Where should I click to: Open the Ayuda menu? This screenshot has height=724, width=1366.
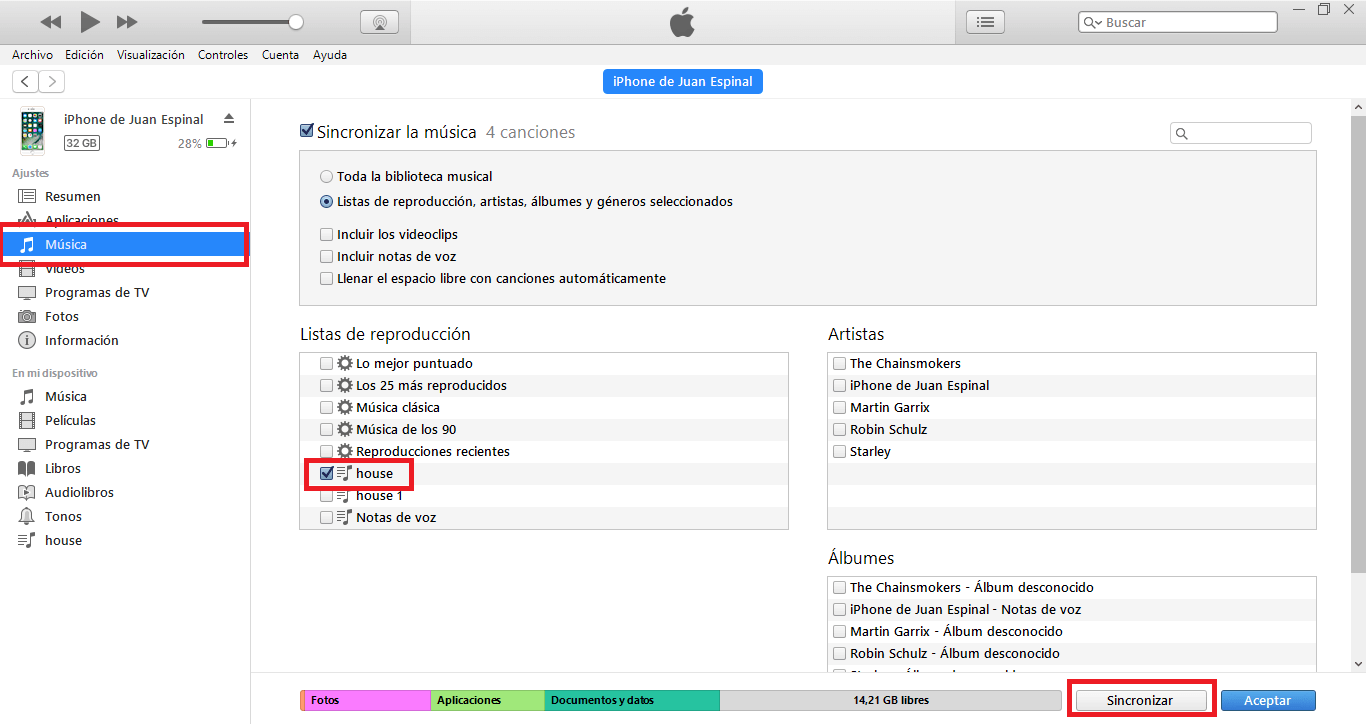tap(330, 55)
